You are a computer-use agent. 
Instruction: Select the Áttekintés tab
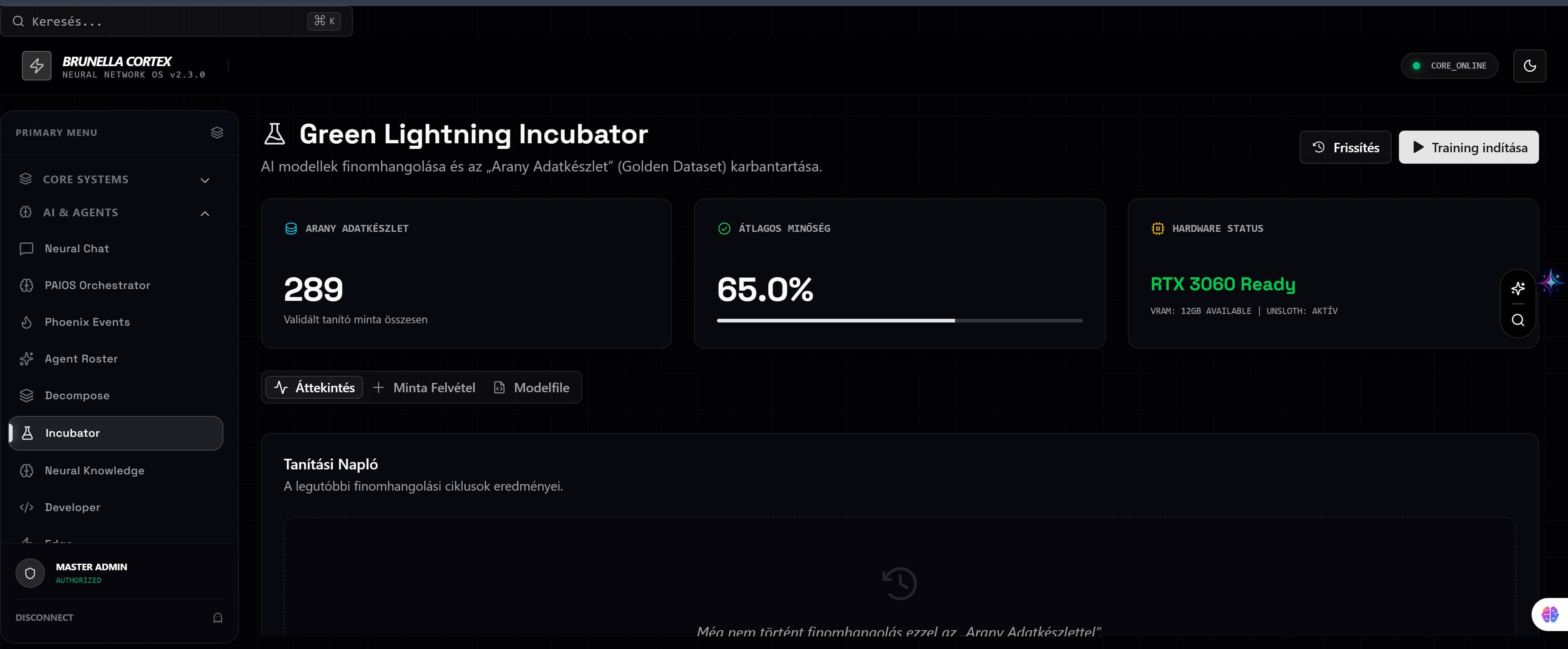(x=314, y=387)
